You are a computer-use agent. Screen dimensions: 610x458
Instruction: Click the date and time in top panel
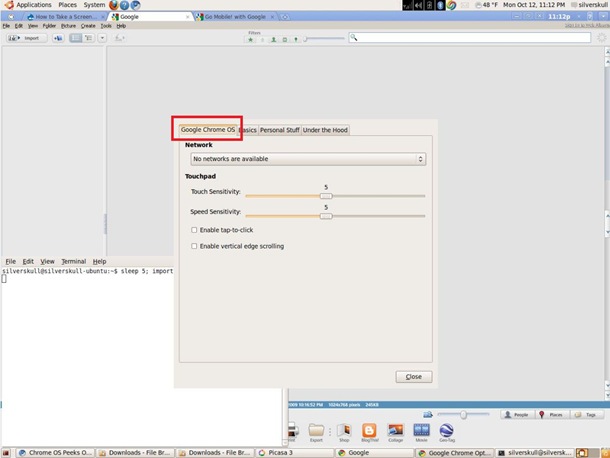pos(534,5)
